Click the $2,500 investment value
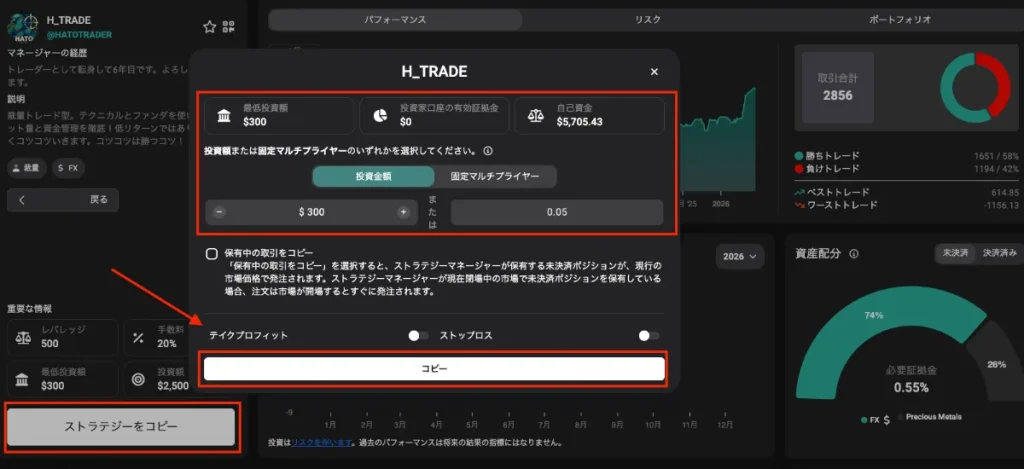This screenshot has width=1024, height=469. (x=173, y=385)
